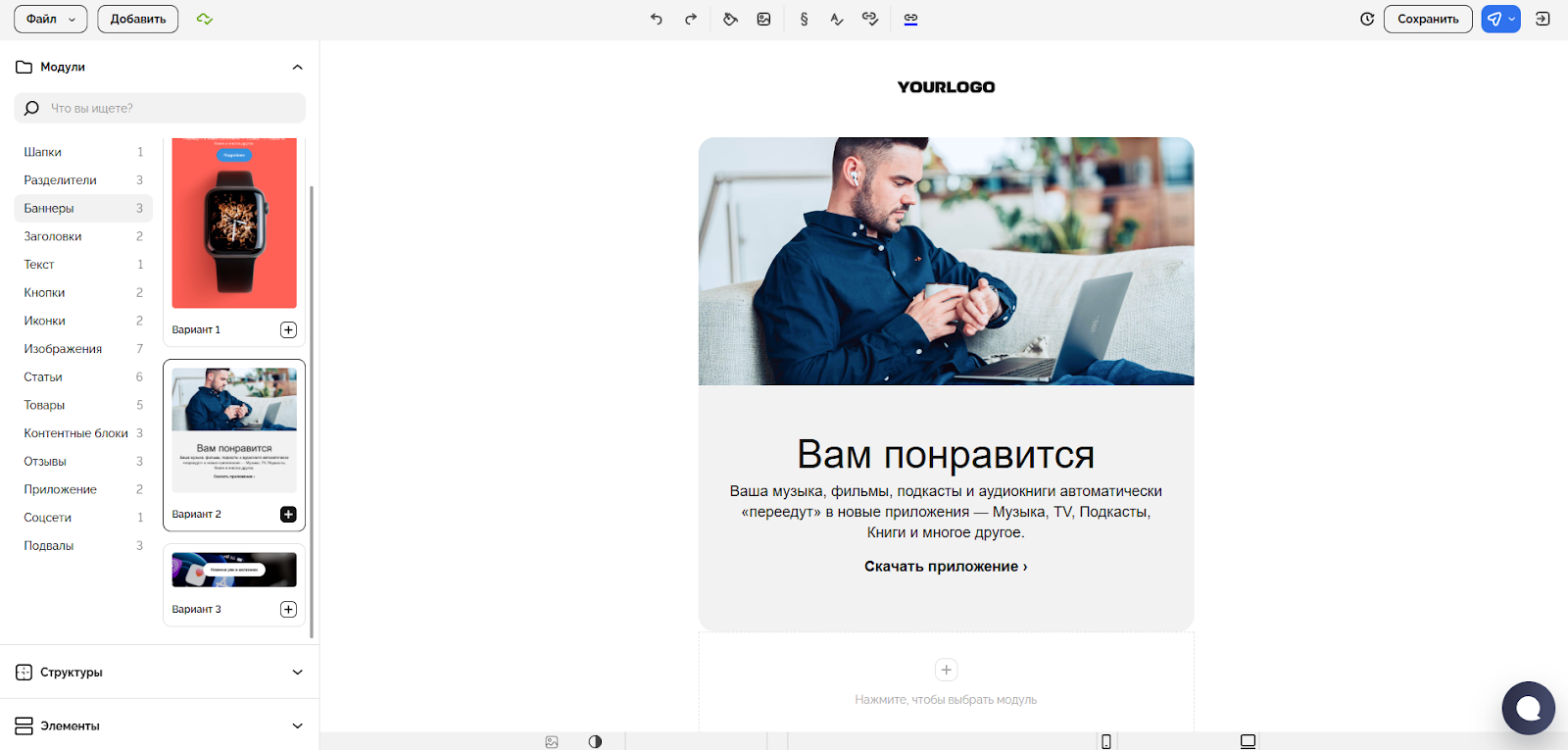Run the spell check icon

[x=837, y=19]
